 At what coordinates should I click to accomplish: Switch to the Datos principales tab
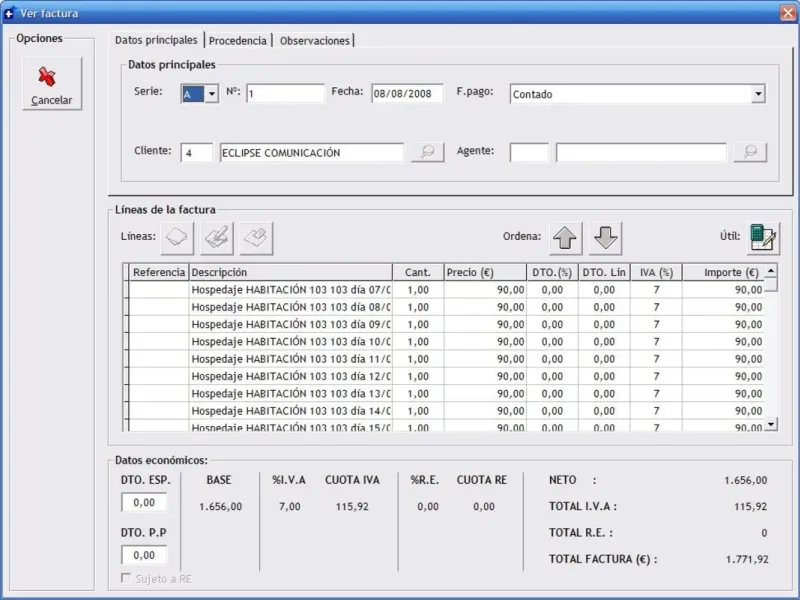[156, 40]
